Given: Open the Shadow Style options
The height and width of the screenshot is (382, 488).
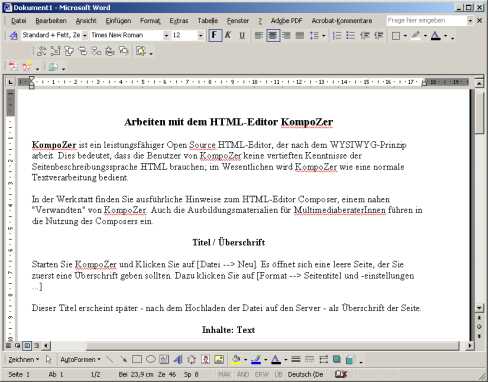Looking at the screenshot, I should coord(337,359).
